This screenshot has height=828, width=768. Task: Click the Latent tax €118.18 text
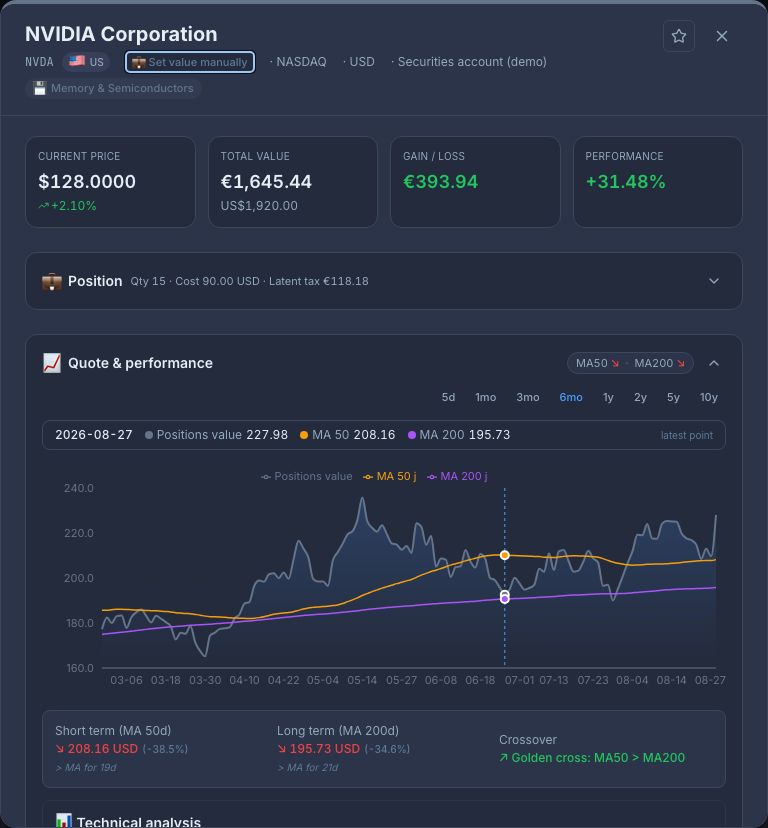319,281
